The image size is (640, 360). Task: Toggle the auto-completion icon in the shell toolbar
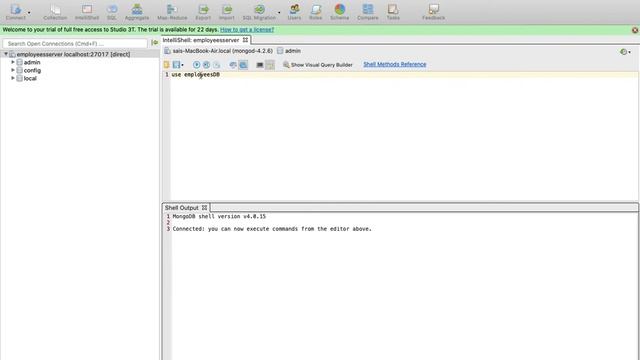(x=233, y=64)
